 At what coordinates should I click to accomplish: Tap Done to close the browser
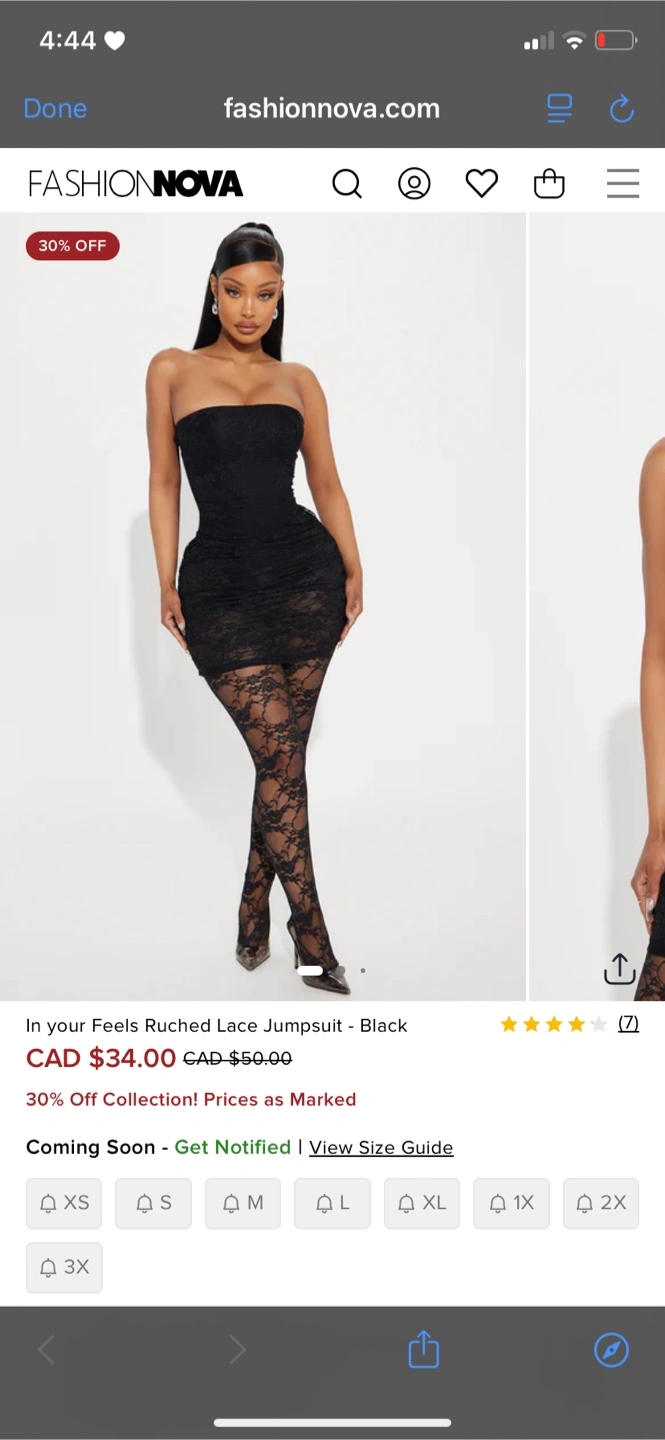(x=55, y=109)
